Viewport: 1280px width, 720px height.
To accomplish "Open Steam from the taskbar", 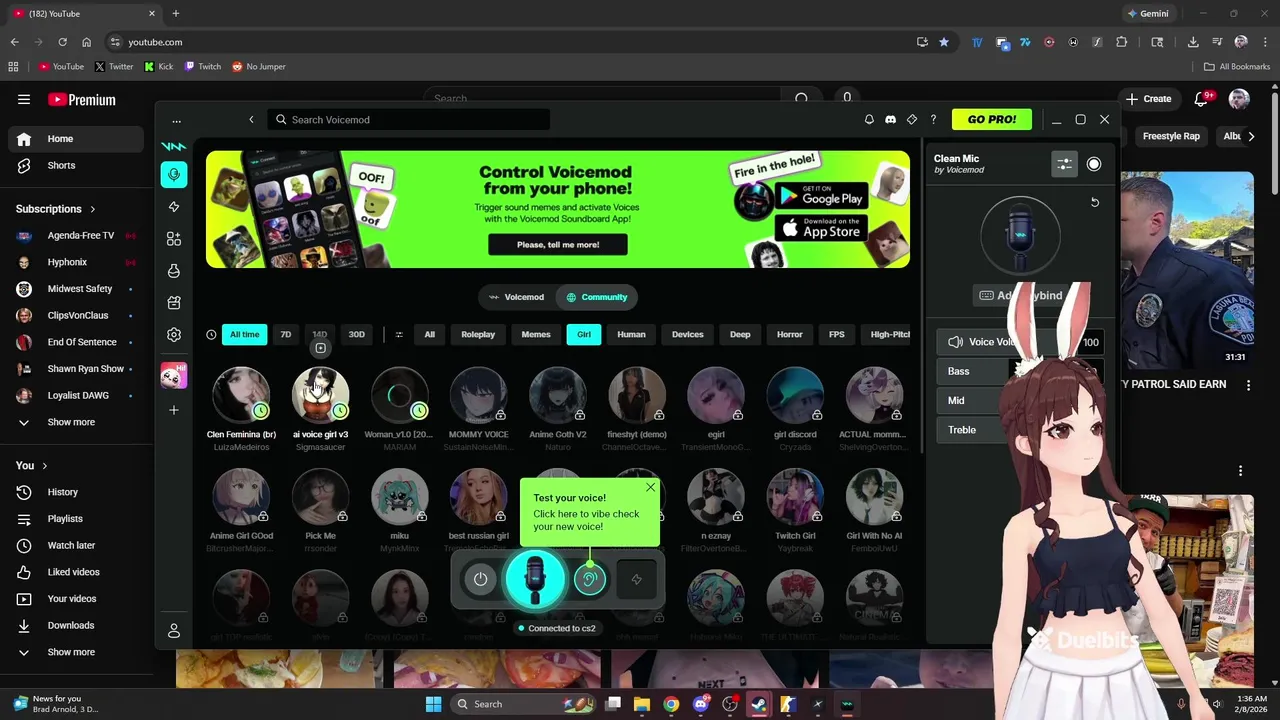I will pyautogui.click(x=759, y=704).
